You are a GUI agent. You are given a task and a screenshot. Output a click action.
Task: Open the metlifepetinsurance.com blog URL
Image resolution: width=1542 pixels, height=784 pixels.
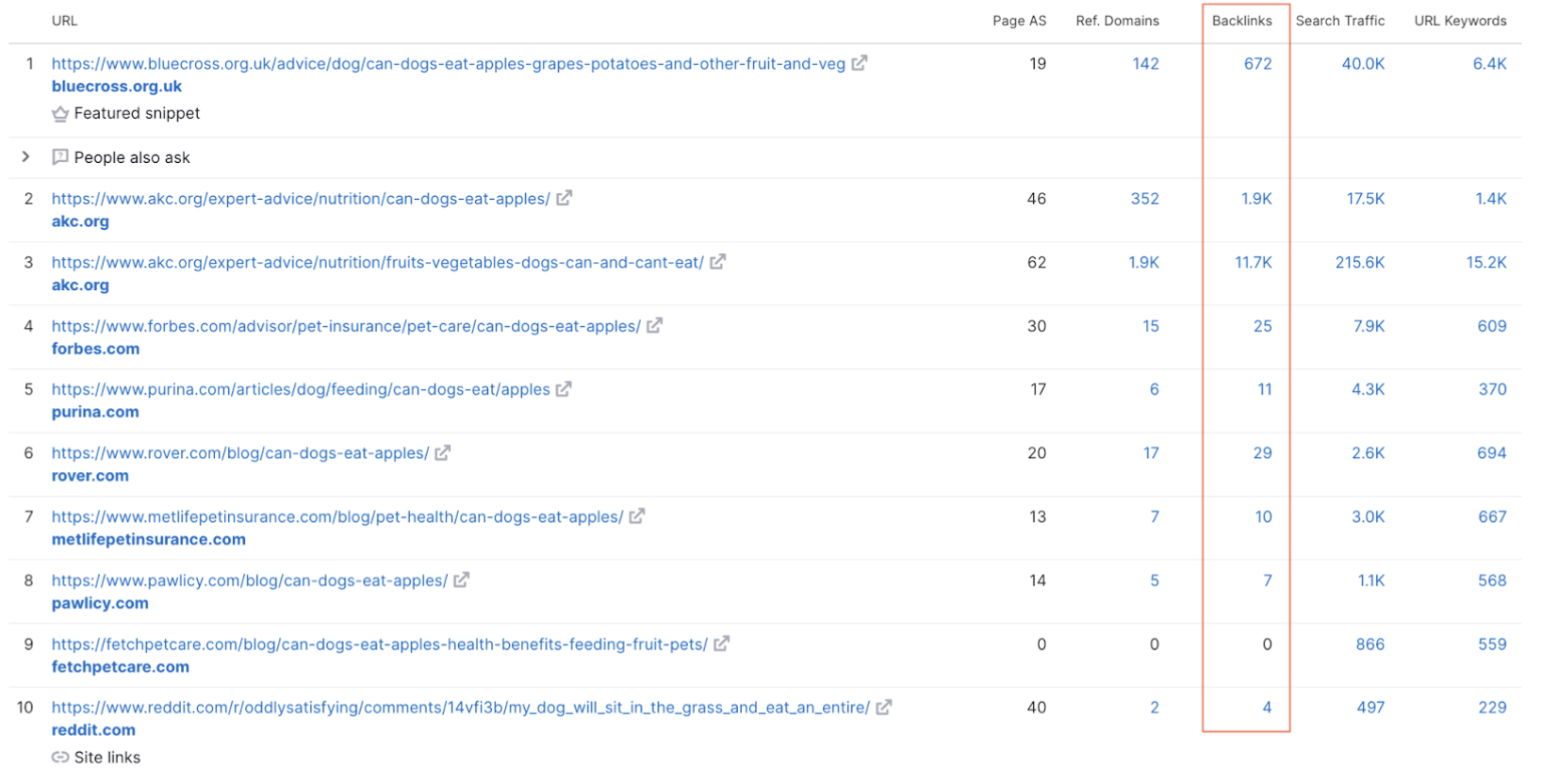coord(337,517)
